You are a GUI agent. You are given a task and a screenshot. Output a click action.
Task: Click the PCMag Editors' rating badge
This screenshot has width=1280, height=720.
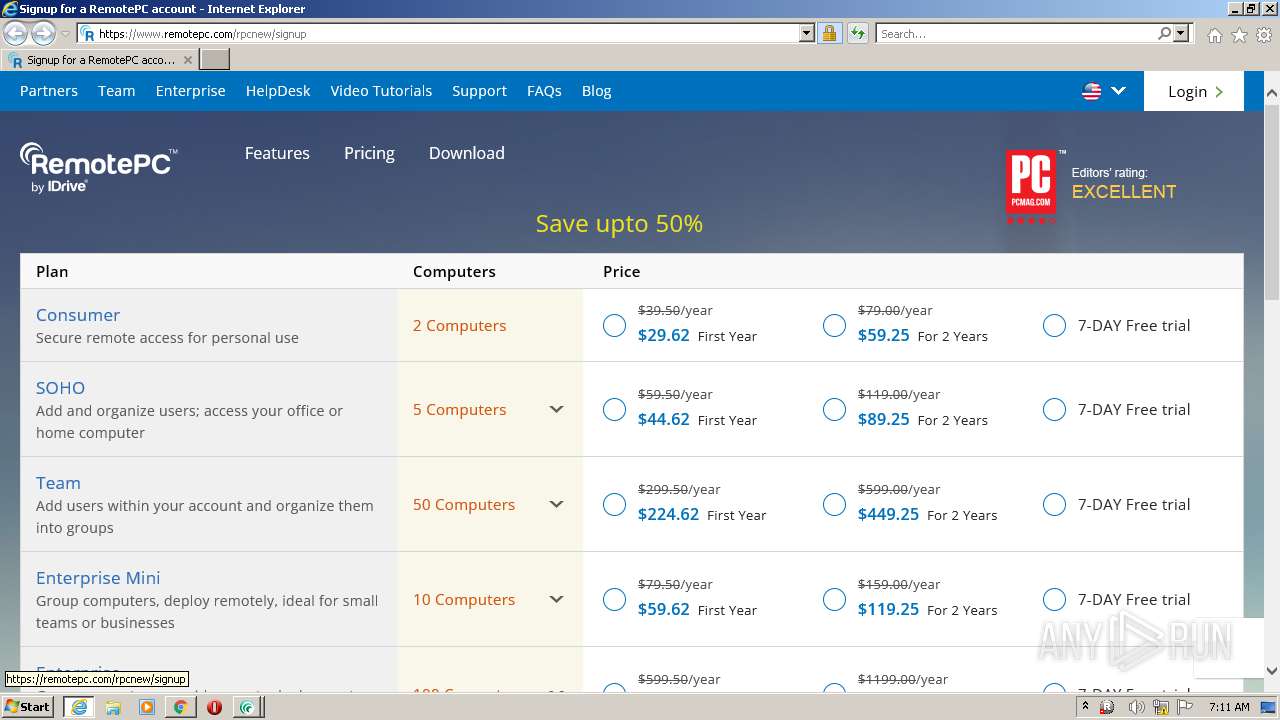point(1090,185)
